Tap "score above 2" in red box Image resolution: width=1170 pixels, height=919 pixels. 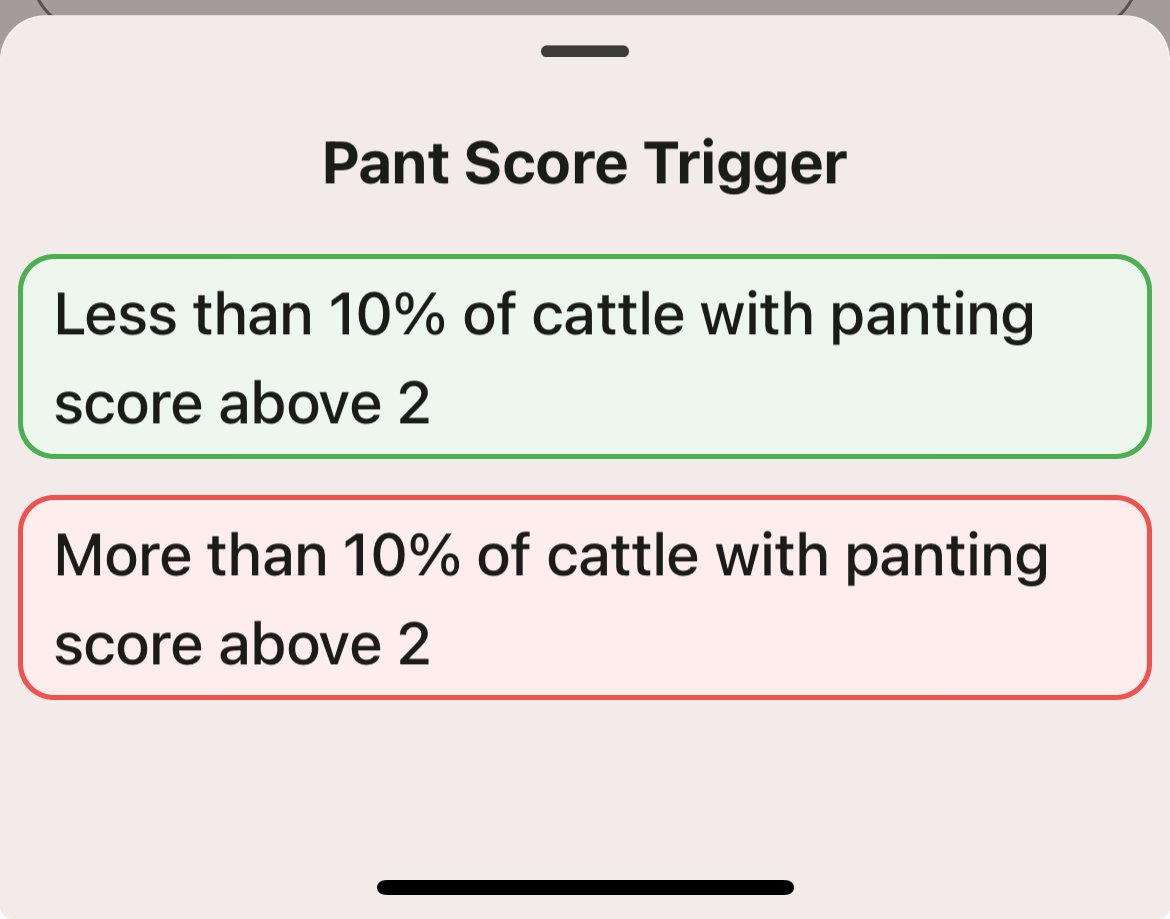242,645
